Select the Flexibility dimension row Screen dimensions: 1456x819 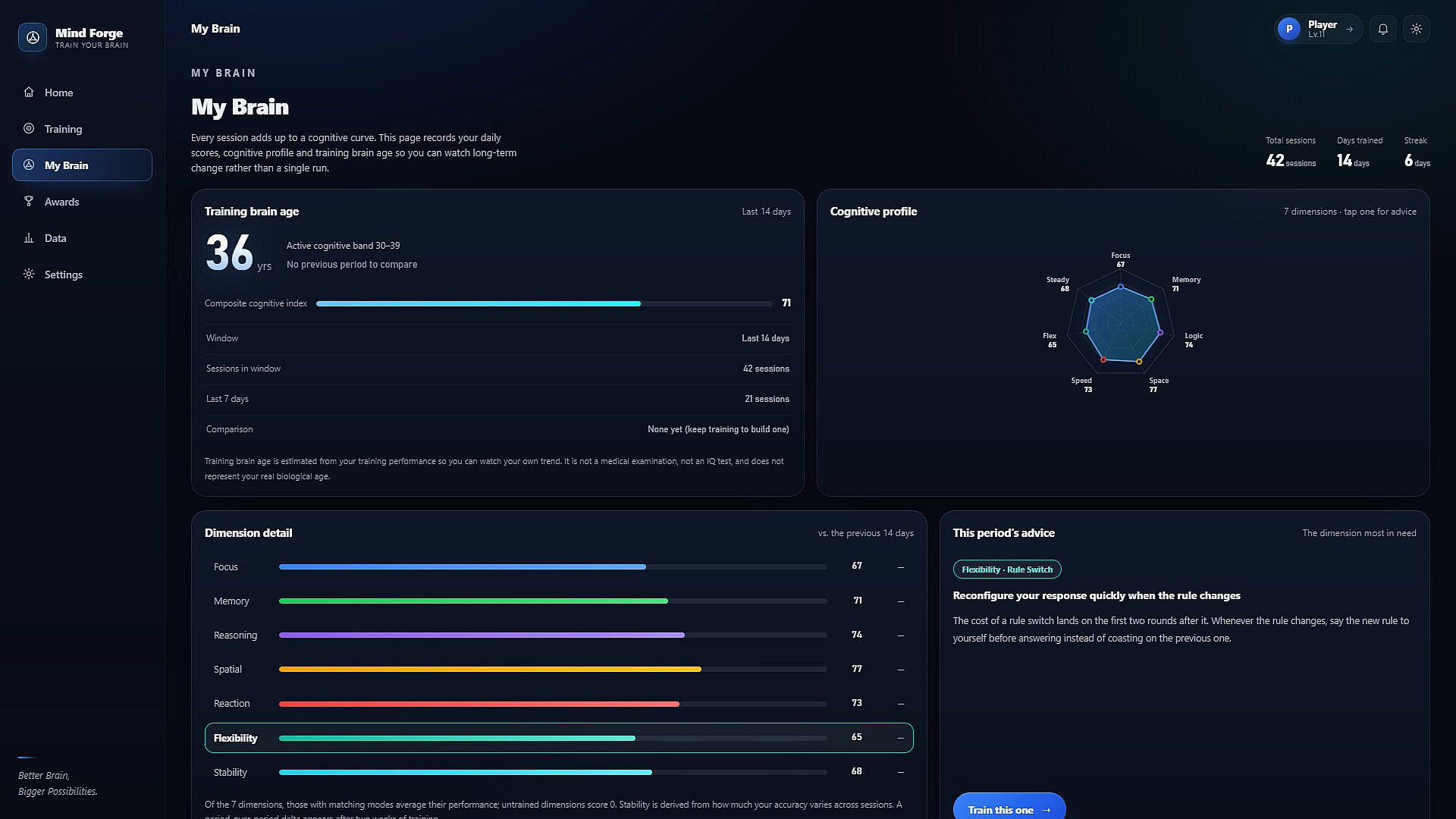pyautogui.click(x=559, y=738)
